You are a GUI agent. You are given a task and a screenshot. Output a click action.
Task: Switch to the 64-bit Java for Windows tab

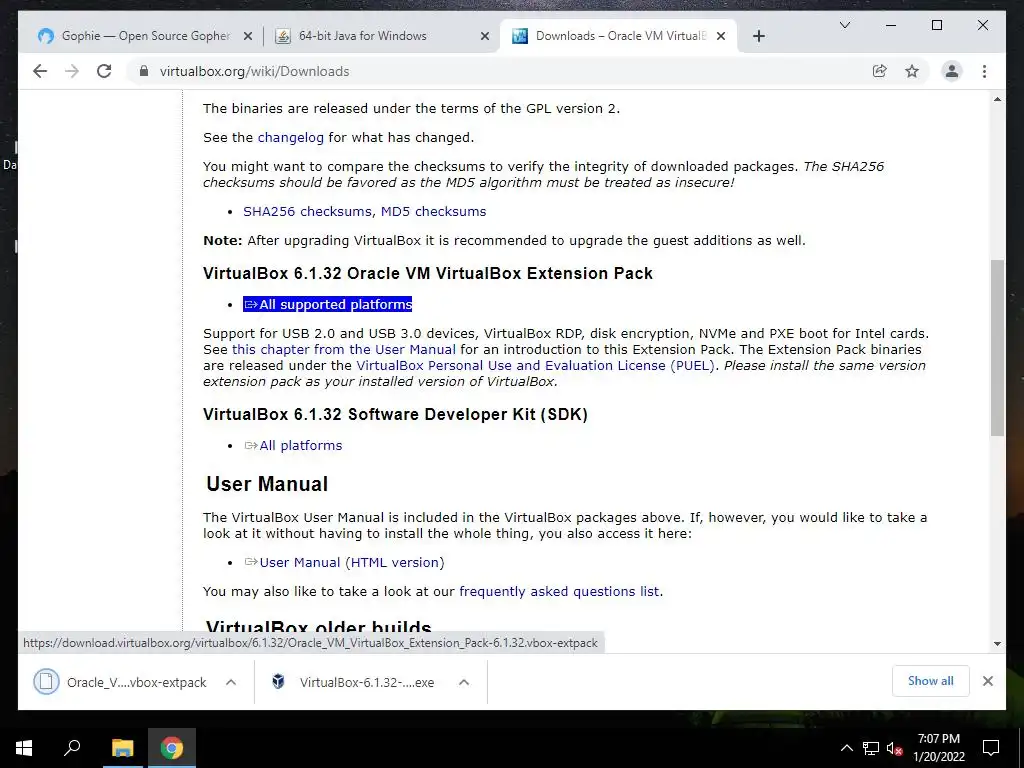[382, 36]
